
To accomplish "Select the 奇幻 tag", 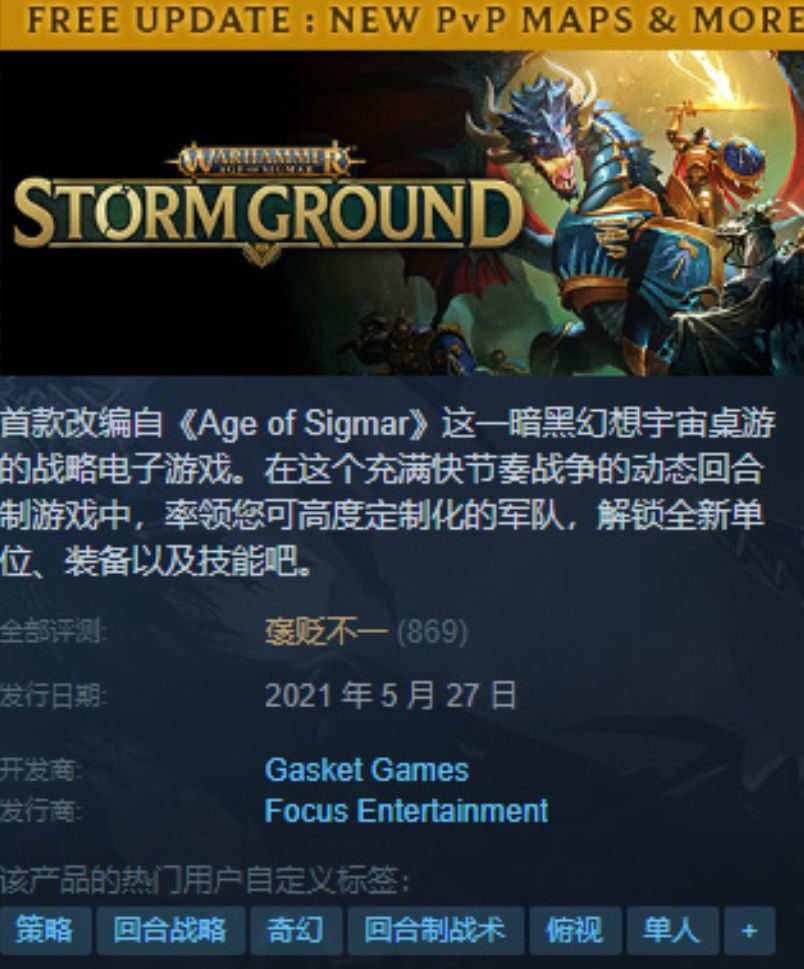I will point(296,930).
